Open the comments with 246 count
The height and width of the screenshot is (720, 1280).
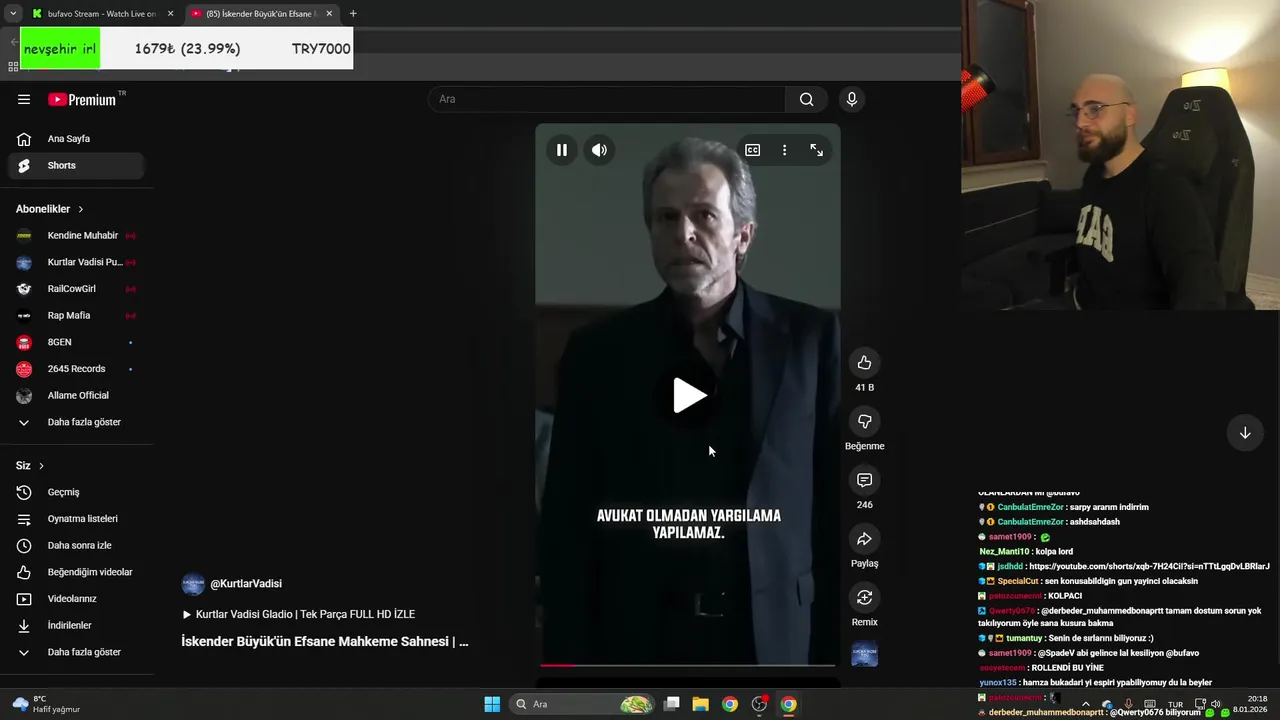click(864, 480)
